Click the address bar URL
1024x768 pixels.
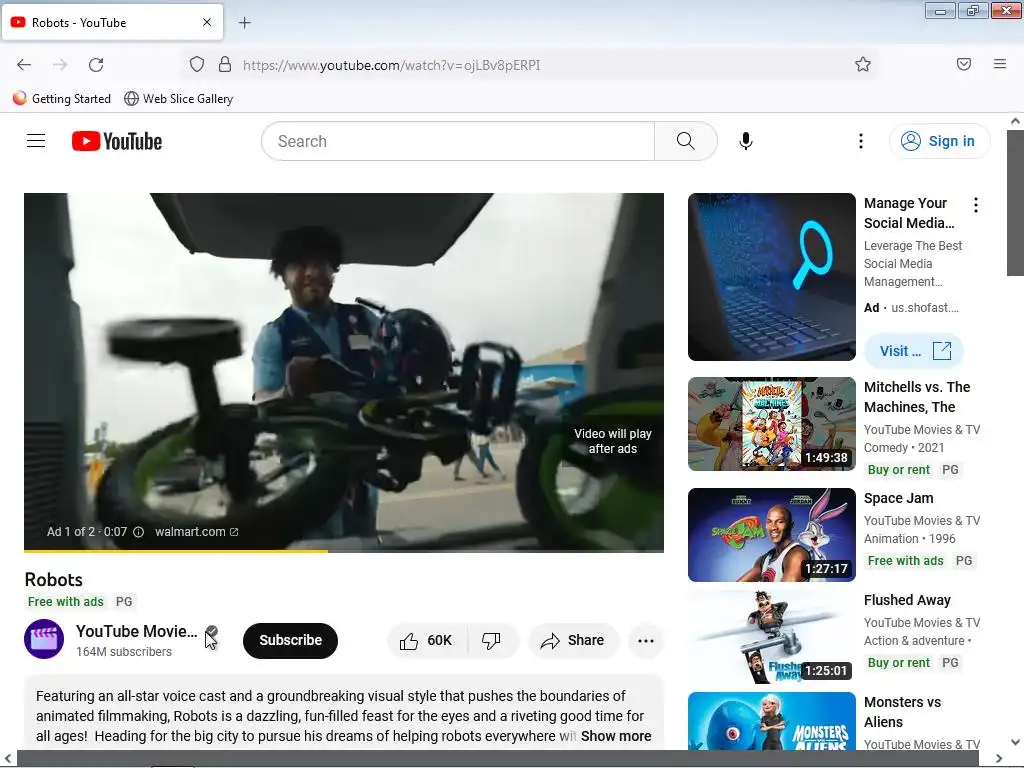point(391,65)
